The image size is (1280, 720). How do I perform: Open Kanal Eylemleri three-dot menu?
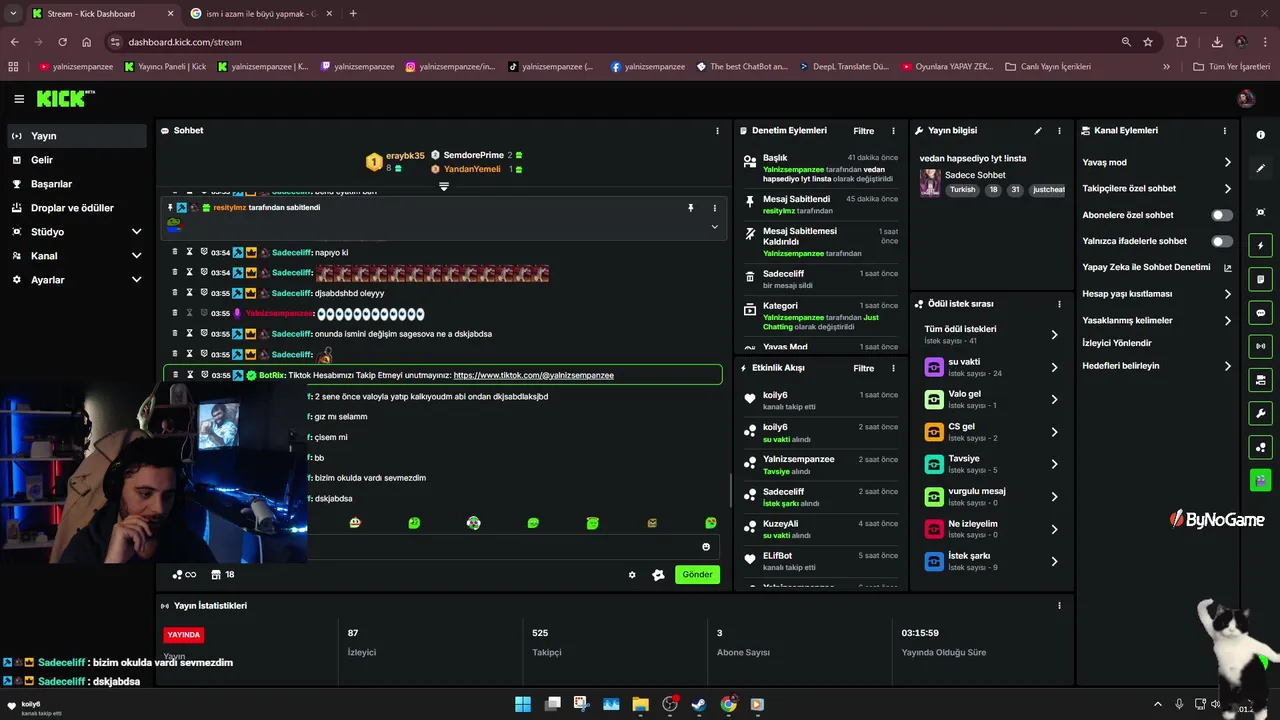(1225, 131)
